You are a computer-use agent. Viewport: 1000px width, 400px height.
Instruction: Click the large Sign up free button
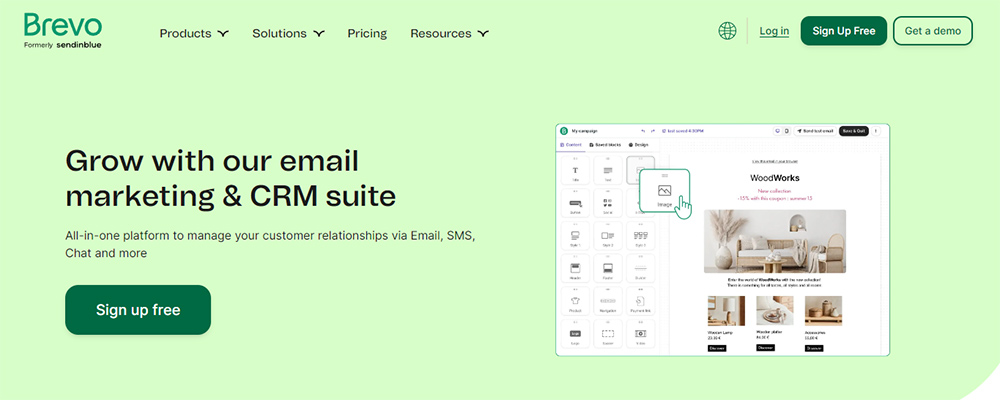138,310
